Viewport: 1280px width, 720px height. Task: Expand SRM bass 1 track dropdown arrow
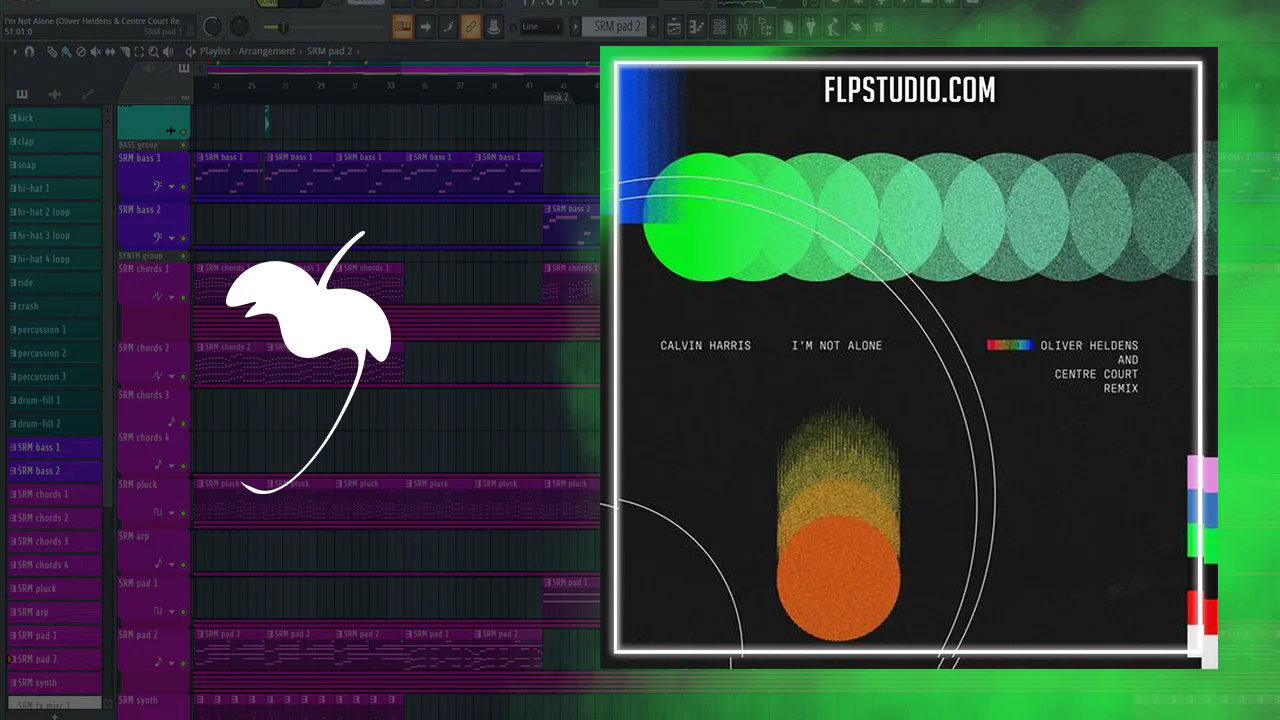coord(172,186)
